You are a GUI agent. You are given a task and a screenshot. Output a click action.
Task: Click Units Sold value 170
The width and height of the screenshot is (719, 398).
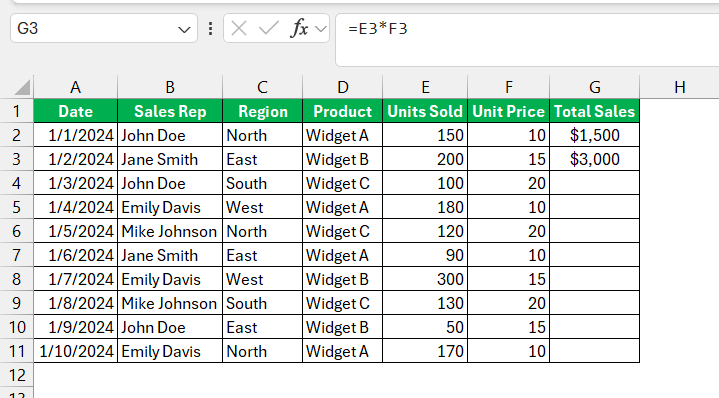pos(425,351)
